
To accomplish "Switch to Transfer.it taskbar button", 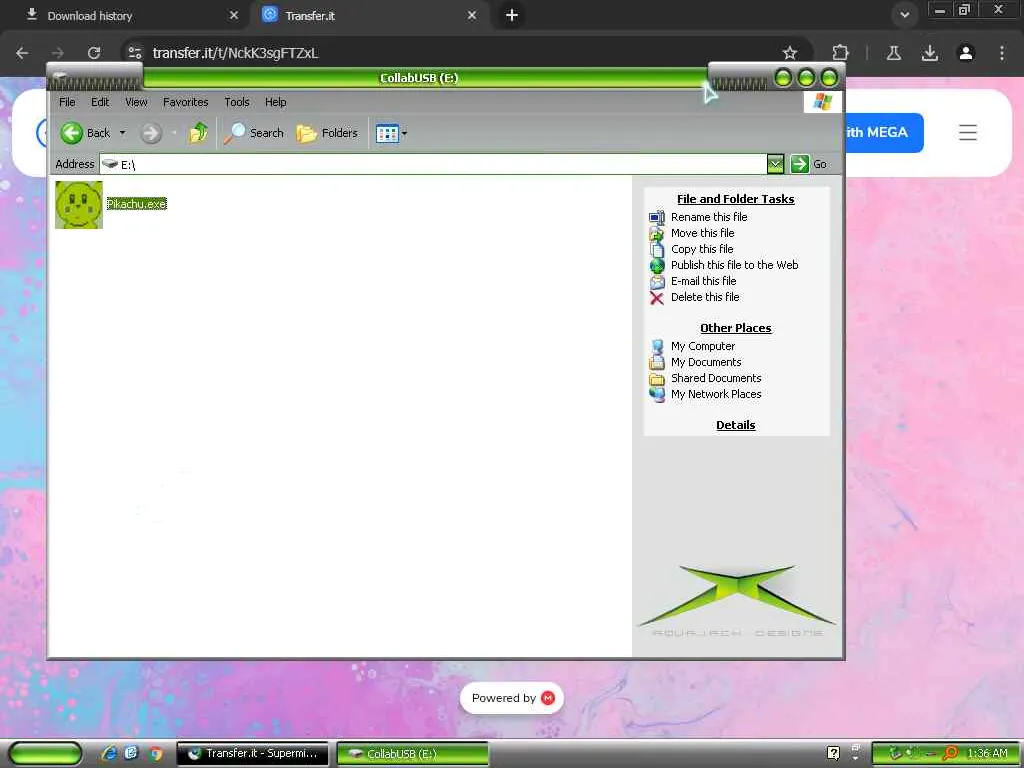I will pyautogui.click(x=253, y=754).
